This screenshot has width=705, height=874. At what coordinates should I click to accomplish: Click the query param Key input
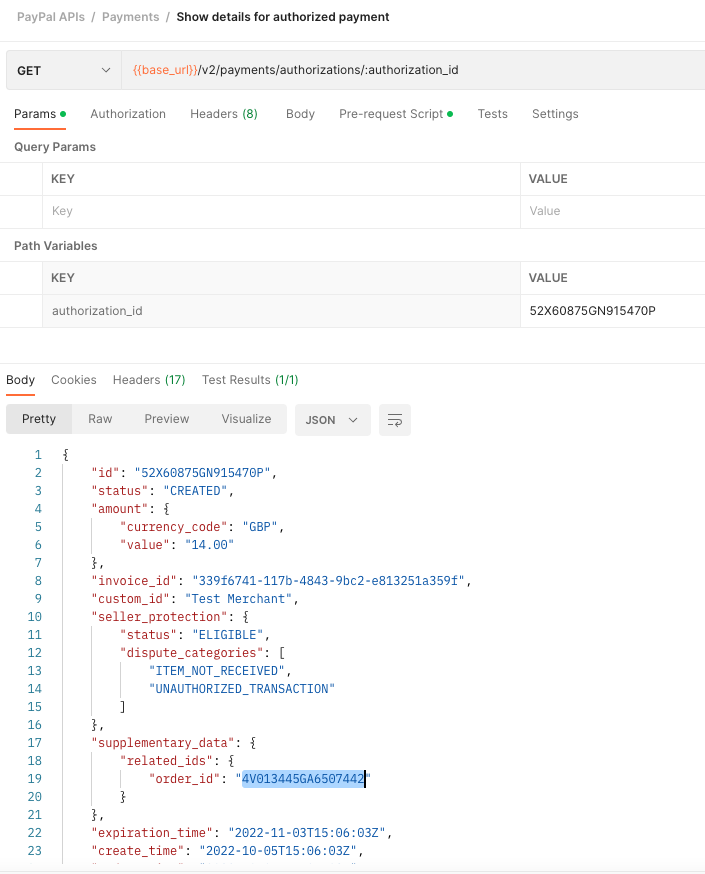[x=281, y=211]
